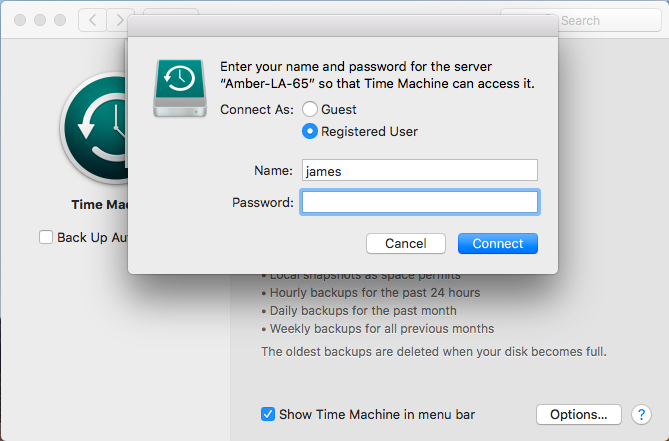
Task: Click the gray zoom window button
Action: coord(60,20)
